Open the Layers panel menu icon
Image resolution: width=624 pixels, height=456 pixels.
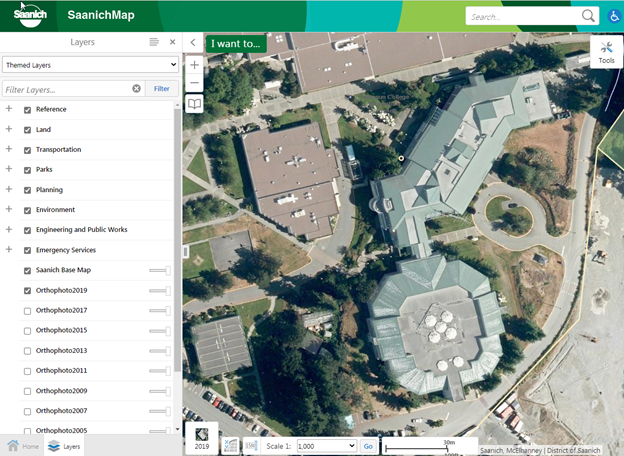point(154,42)
